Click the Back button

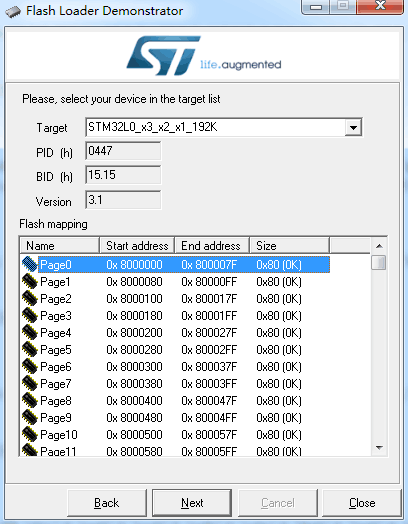[107, 503]
